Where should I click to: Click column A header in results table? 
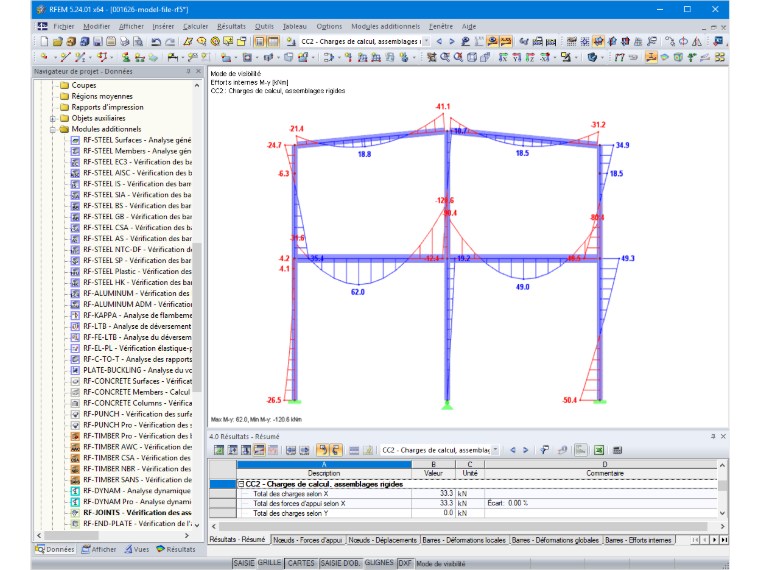324,464
